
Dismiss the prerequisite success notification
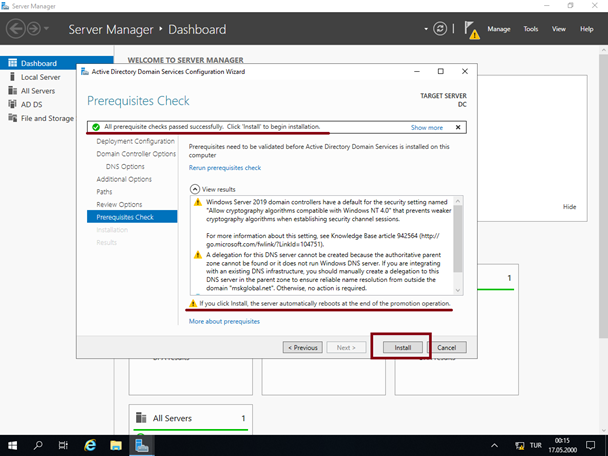(458, 127)
